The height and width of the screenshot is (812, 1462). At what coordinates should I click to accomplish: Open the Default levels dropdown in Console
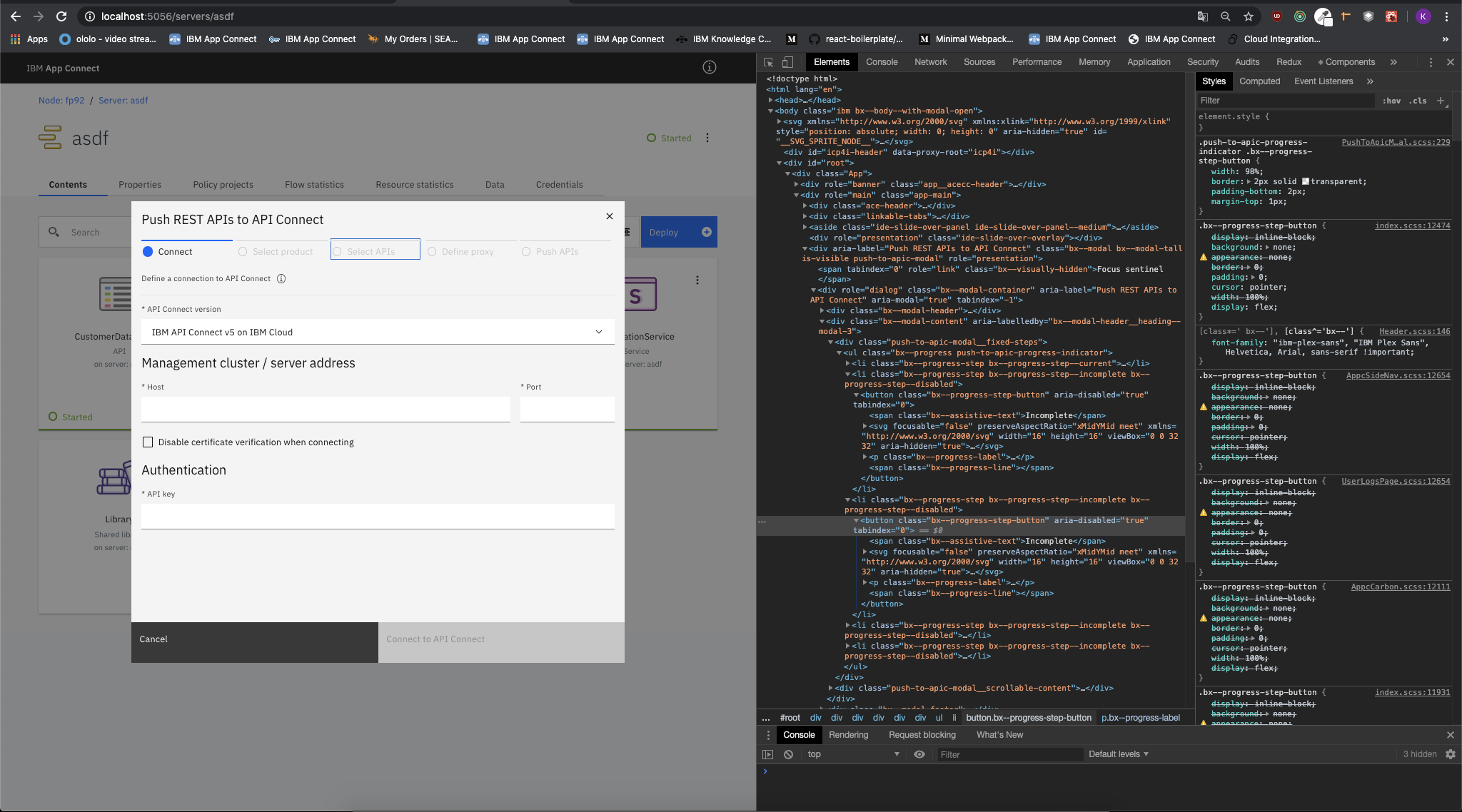pyautogui.click(x=1118, y=754)
